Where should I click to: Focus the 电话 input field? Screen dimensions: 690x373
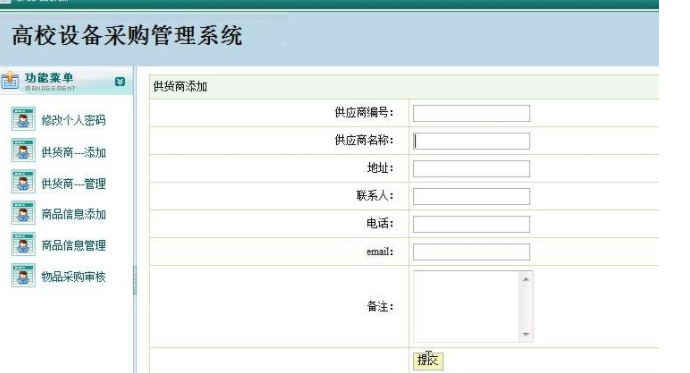click(471, 224)
